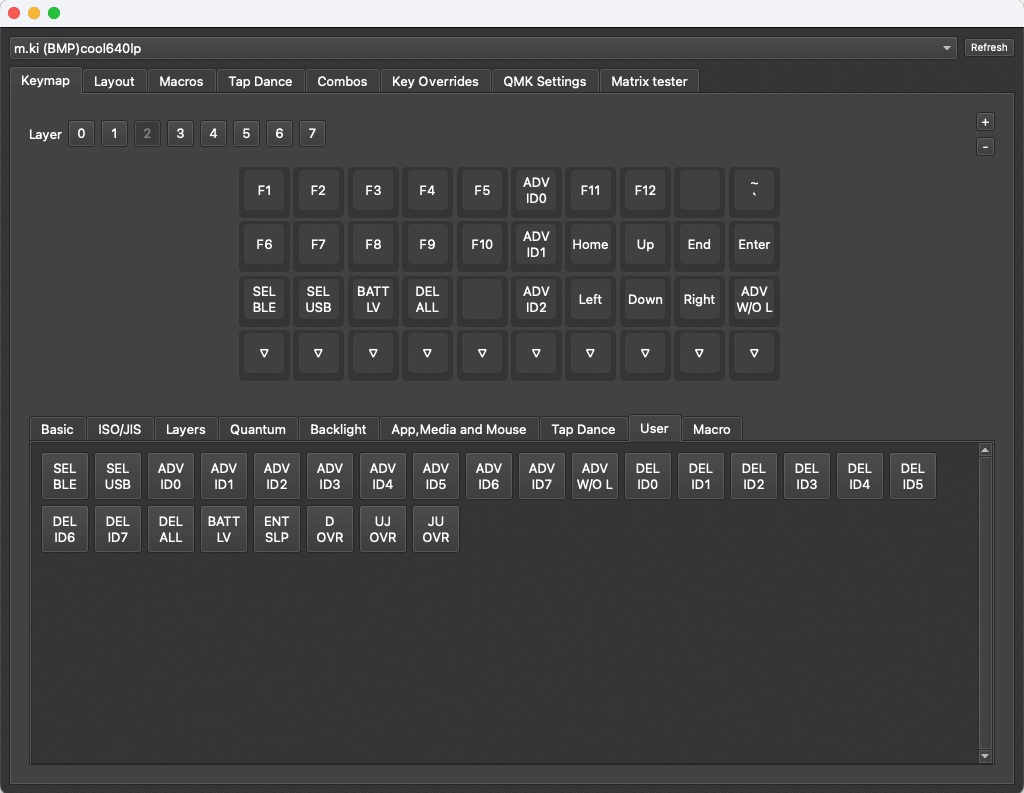Select the Enter key in keymap

click(754, 245)
